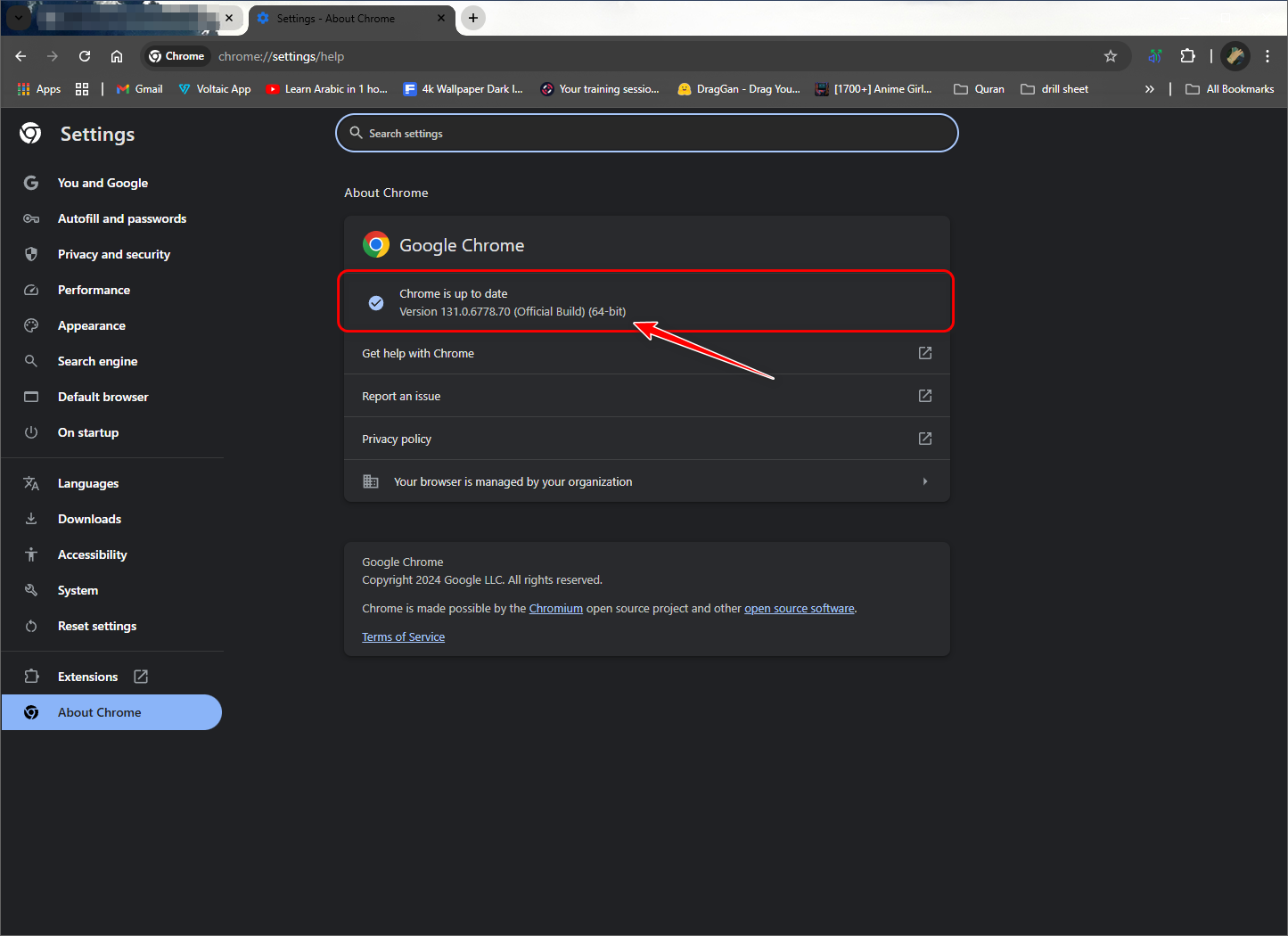Open the Report an issue row
This screenshot has height=936, width=1288.
coord(647,396)
